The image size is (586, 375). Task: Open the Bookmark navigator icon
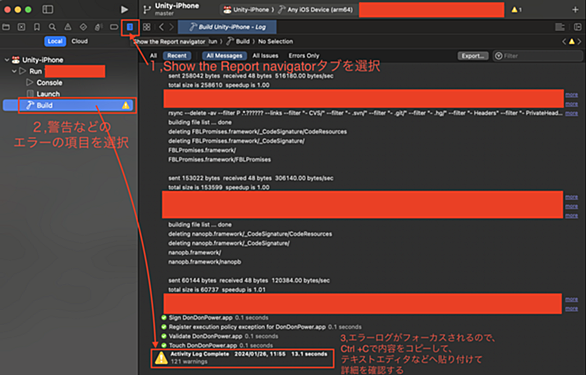[x=37, y=27]
